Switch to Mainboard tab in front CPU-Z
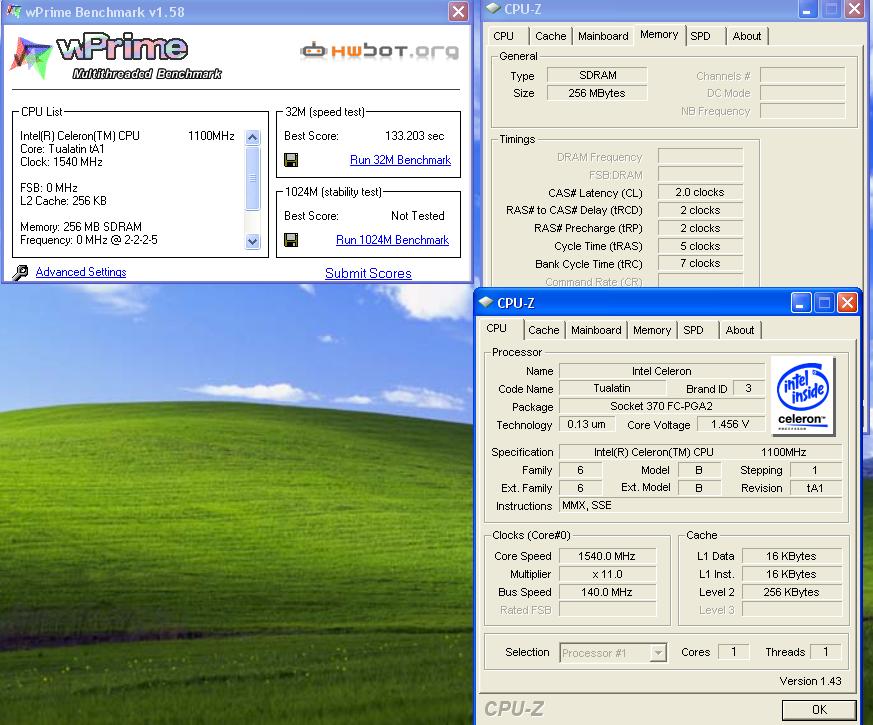This screenshot has width=873, height=725. pos(596,330)
